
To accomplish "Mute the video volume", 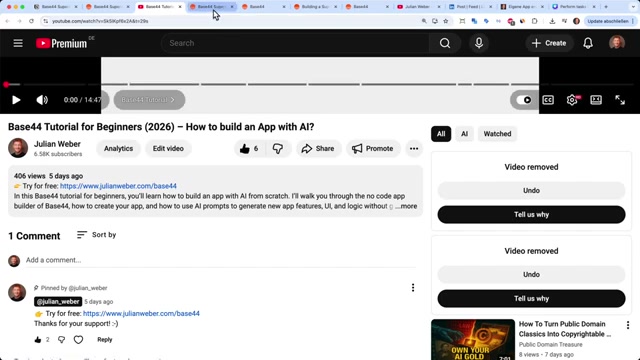I will tap(42, 100).
